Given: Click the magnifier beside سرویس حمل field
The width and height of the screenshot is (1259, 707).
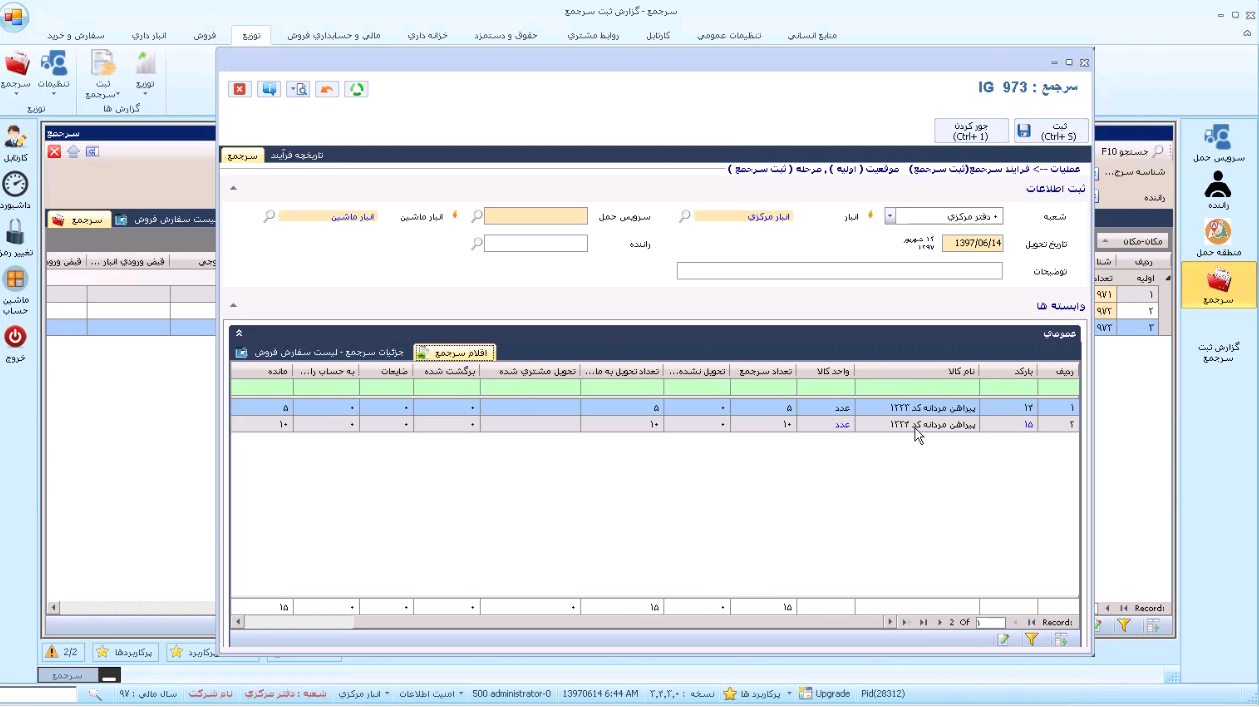Looking at the screenshot, I should 477,216.
